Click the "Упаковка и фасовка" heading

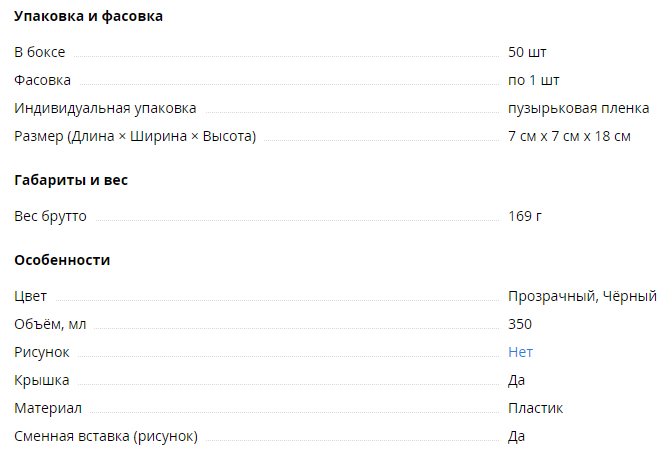[x=88, y=16]
